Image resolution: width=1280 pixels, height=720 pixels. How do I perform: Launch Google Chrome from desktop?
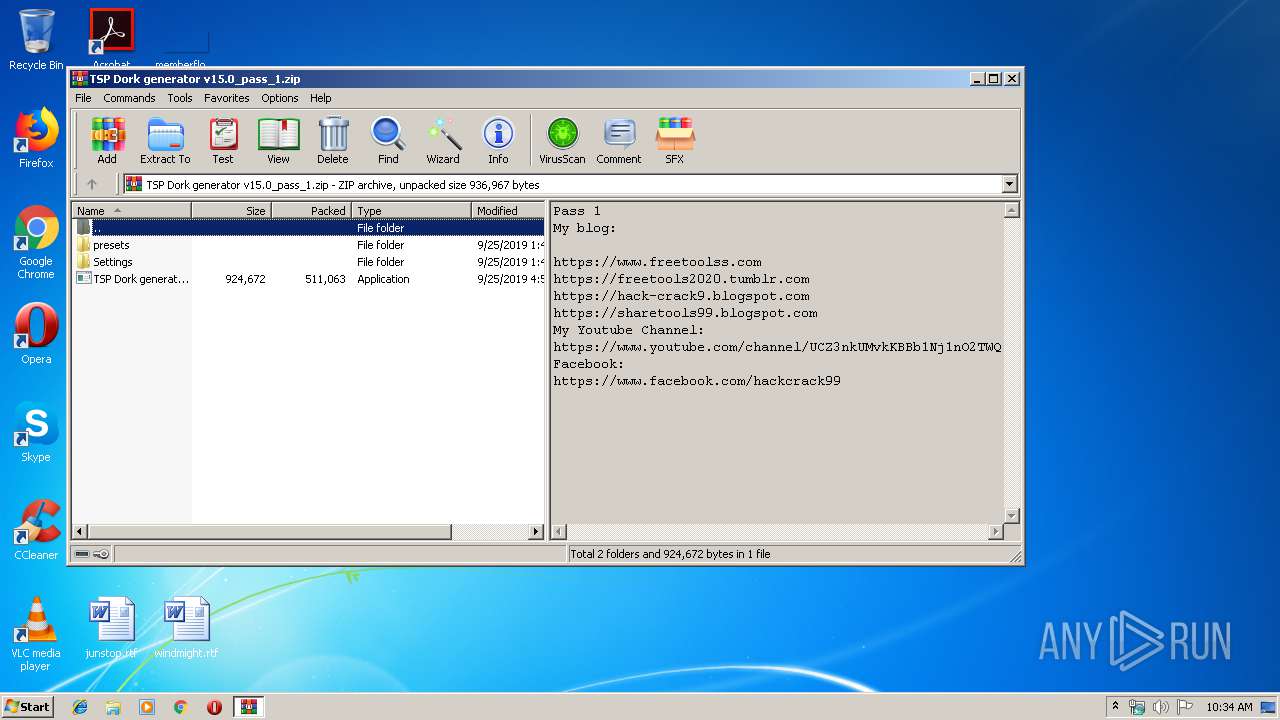[36, 243]
